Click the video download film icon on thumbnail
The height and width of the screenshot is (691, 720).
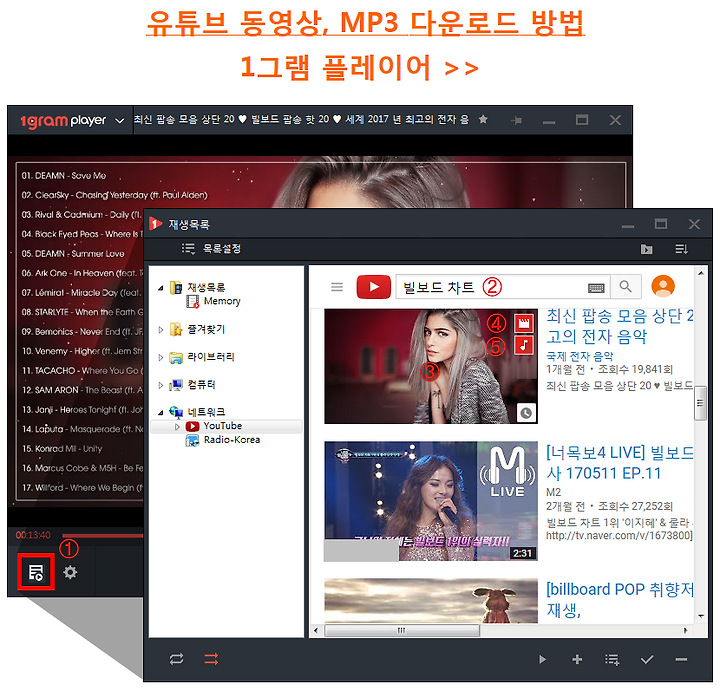(x=524, y=323)
